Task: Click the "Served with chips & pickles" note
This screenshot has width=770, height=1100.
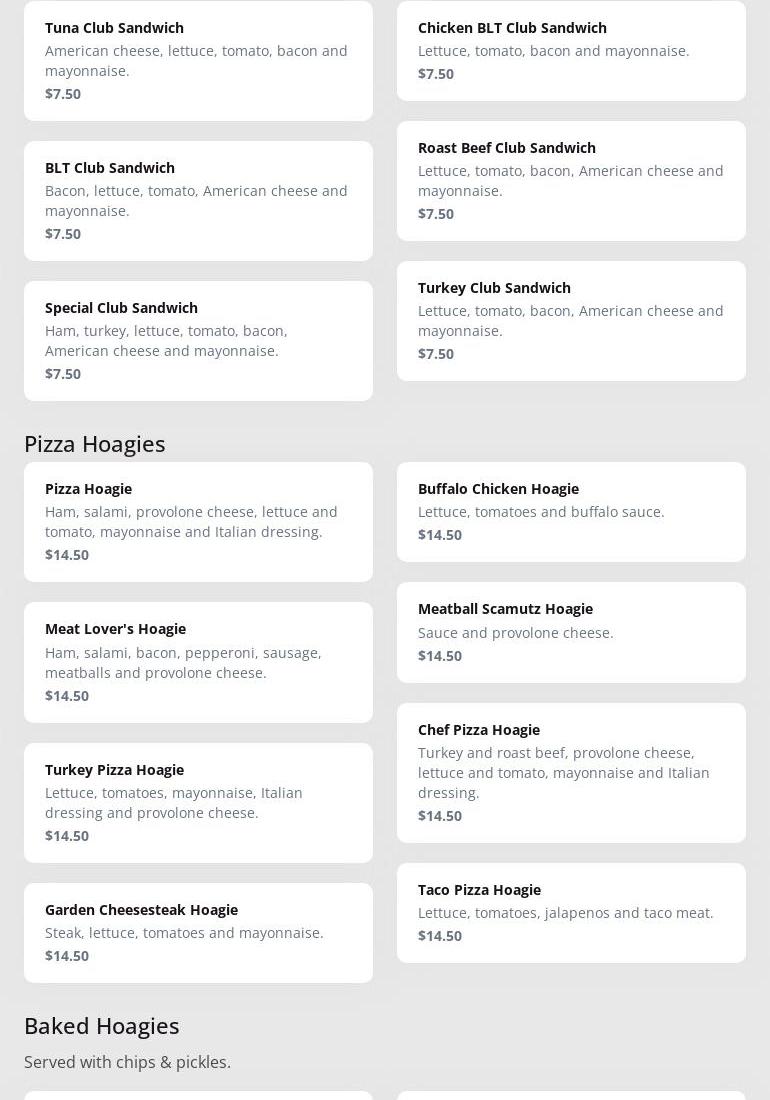Action: coord(127,1062)
